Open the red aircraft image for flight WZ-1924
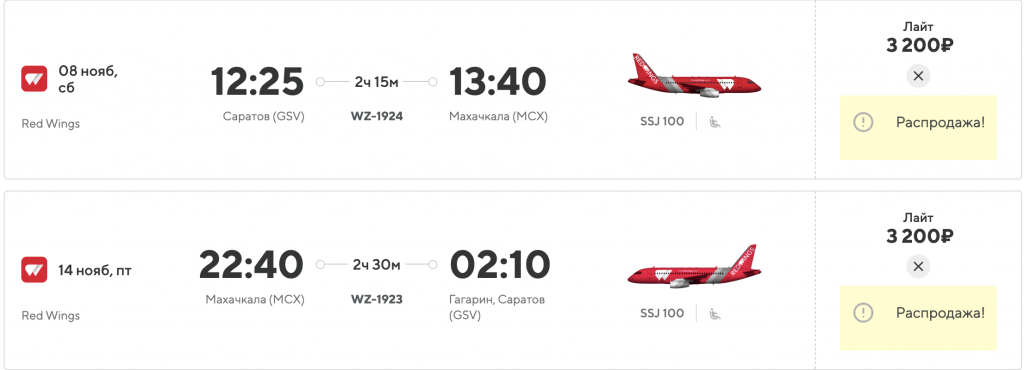Screen dimensions: 1024x370 694,76
